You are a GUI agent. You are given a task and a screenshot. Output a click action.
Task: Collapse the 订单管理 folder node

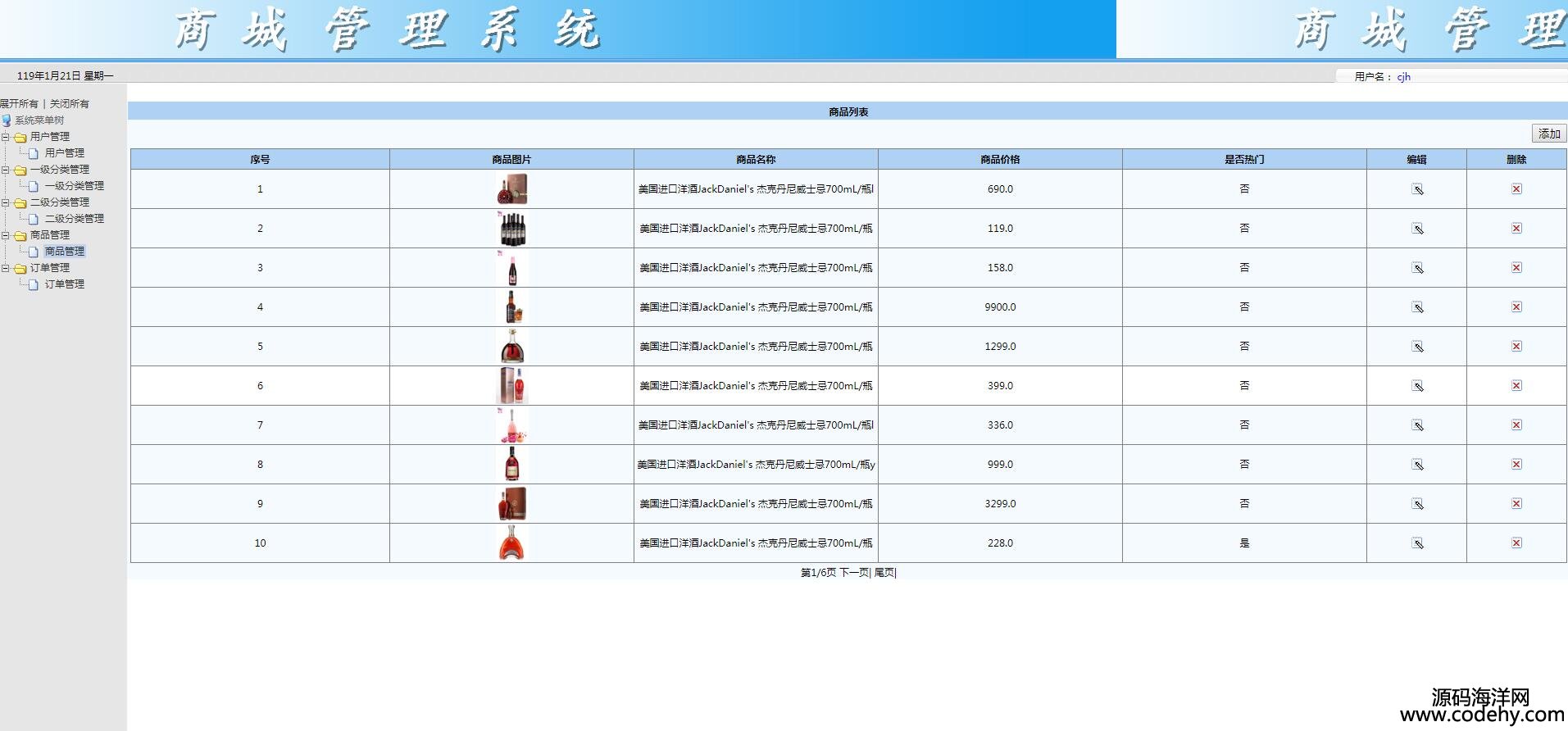pos(6,268)
